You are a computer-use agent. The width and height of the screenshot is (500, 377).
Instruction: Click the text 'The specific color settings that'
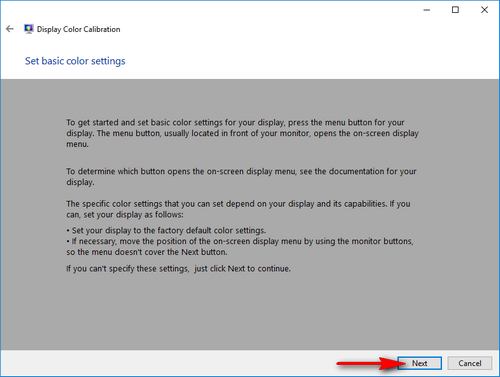click(x=238, y=209)
